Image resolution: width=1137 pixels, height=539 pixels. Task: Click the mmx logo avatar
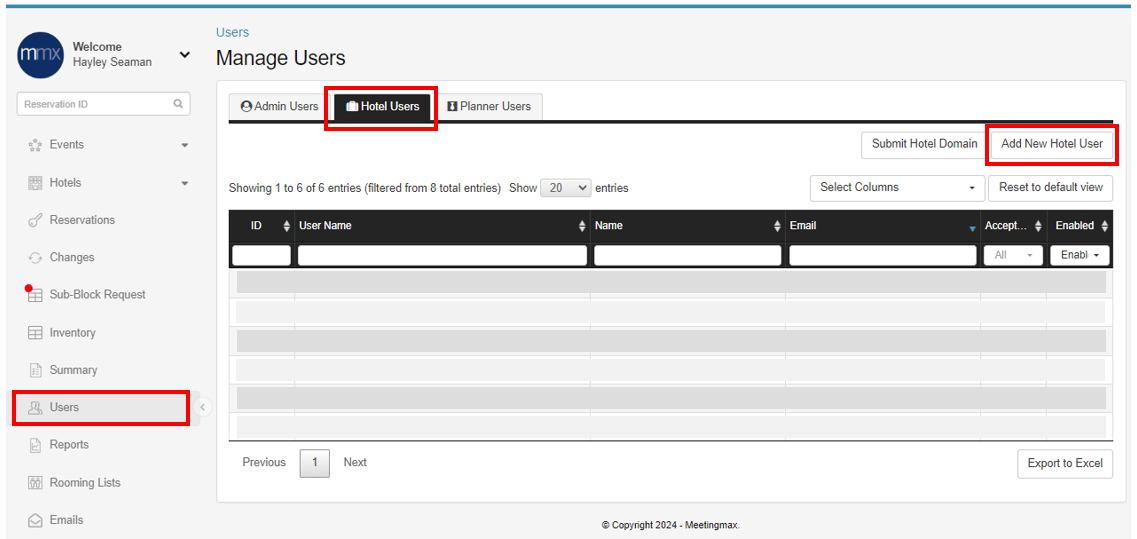coord(40,54)
